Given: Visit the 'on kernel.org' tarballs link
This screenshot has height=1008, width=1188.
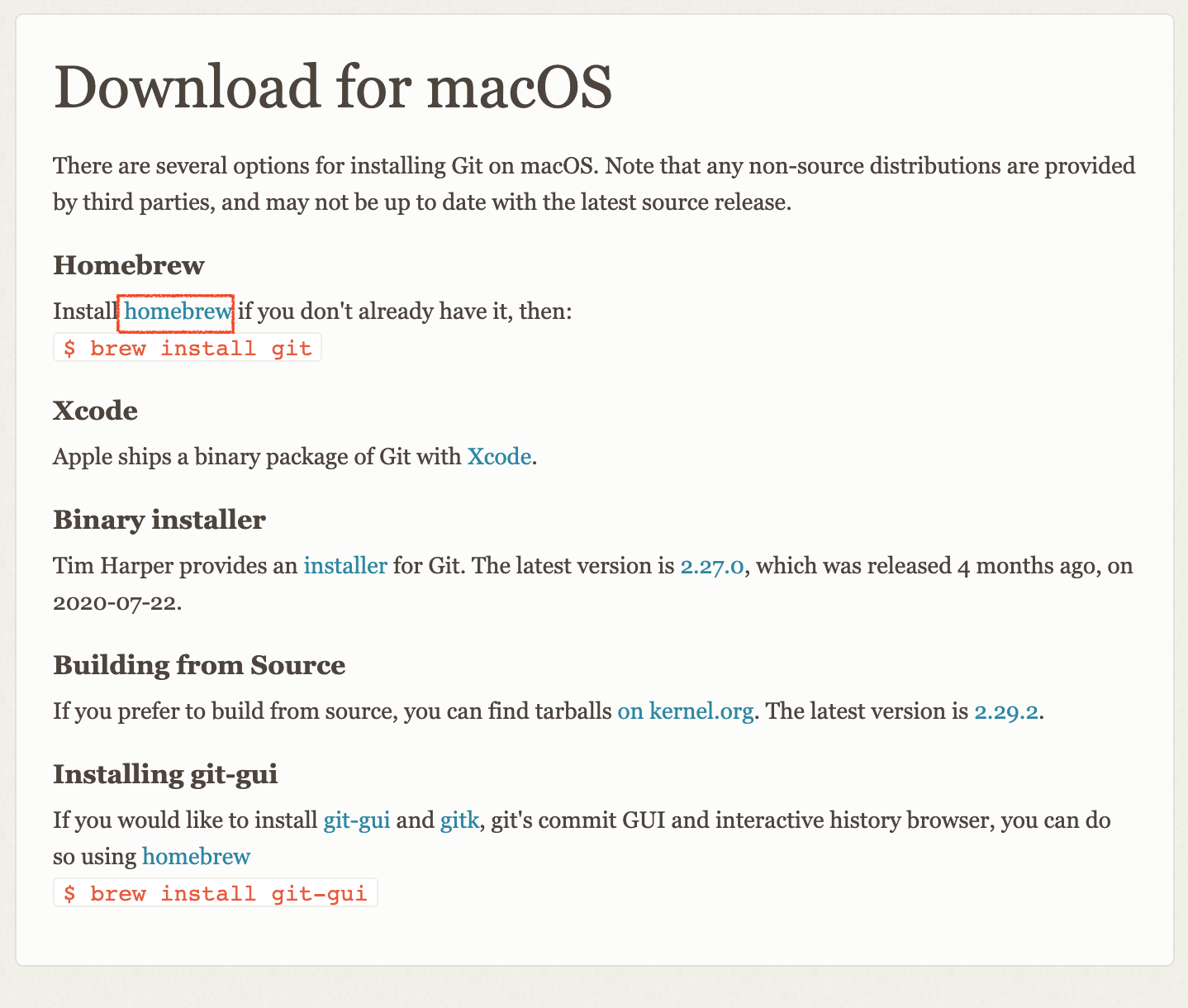Looking at the screenshot, I should point(686,711).
